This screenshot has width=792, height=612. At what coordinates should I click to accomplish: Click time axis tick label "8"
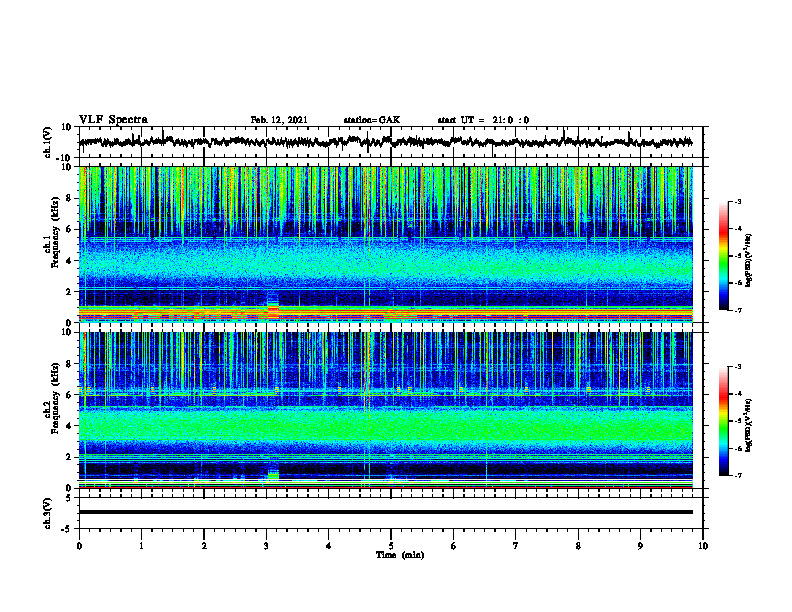click(x=578, y=546)
